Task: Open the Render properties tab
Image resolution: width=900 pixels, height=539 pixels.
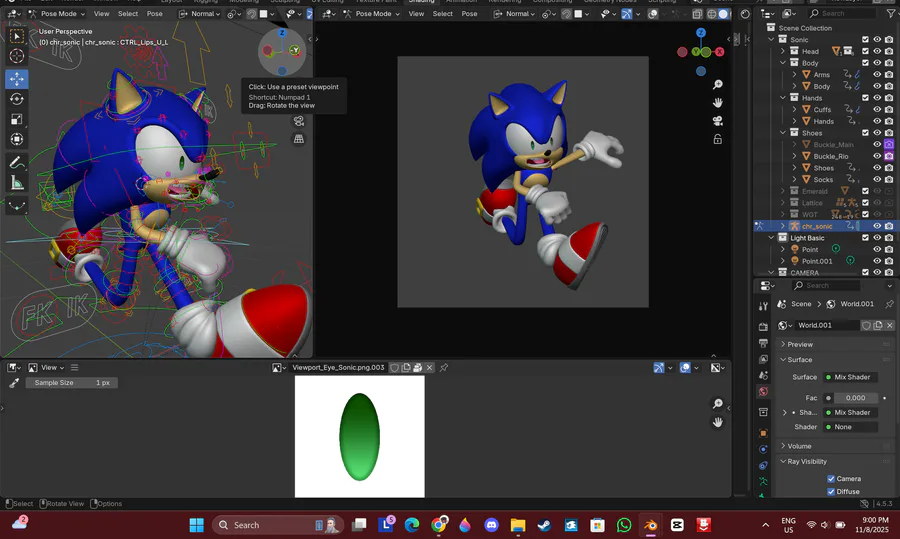Action: [x=763, y=327]
